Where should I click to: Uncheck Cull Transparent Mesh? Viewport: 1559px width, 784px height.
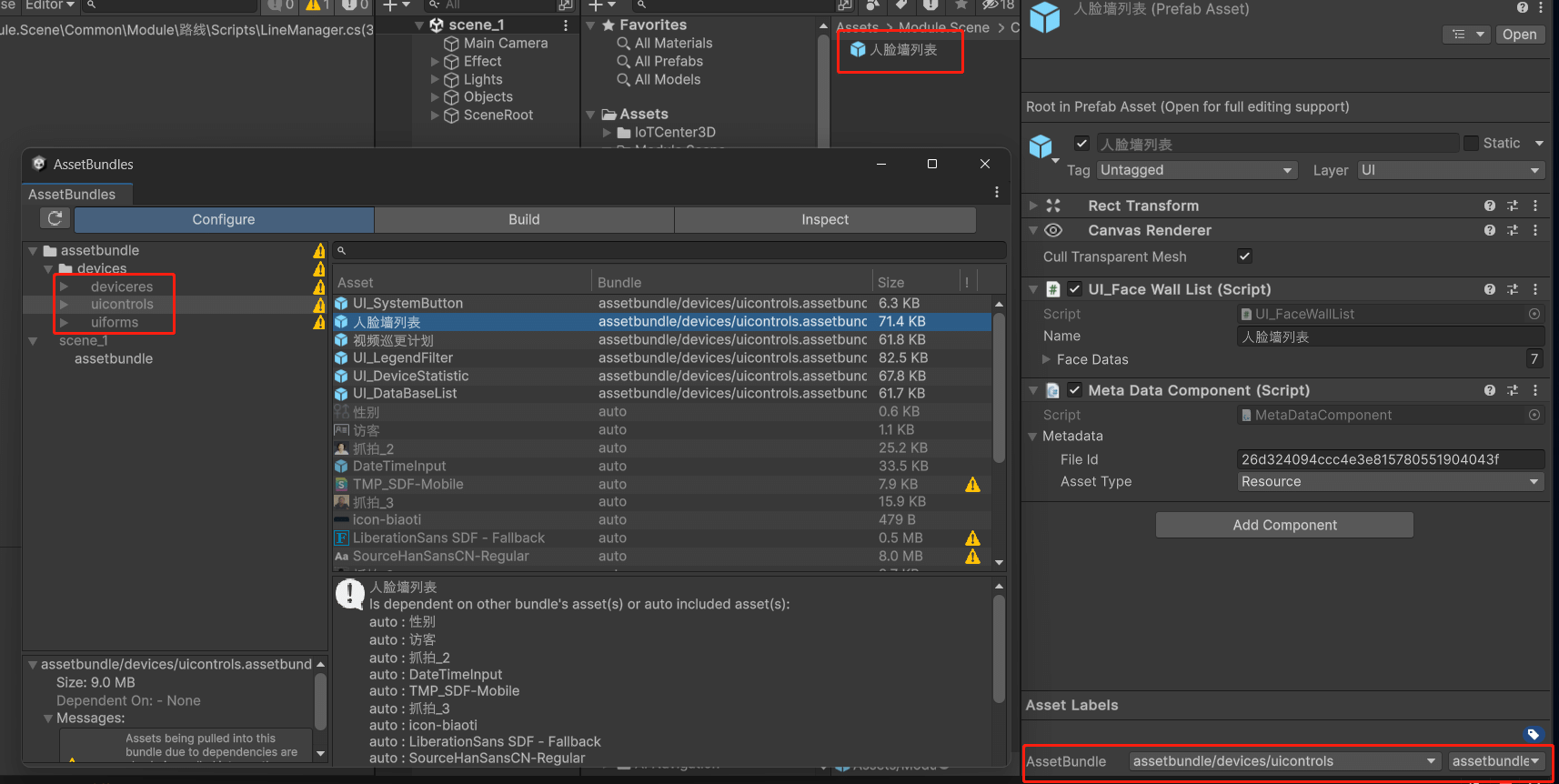tap(1244, 256)
